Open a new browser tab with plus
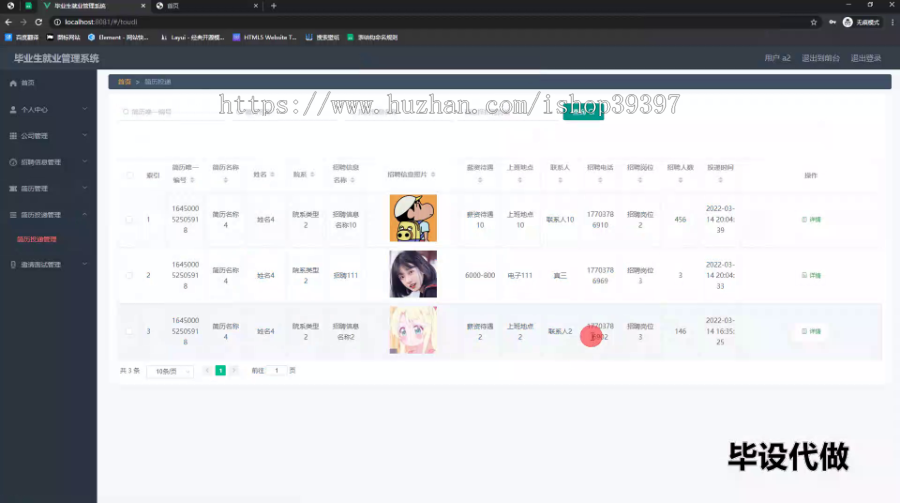Viewport: 900px width, 503px height. pos(274,6)
